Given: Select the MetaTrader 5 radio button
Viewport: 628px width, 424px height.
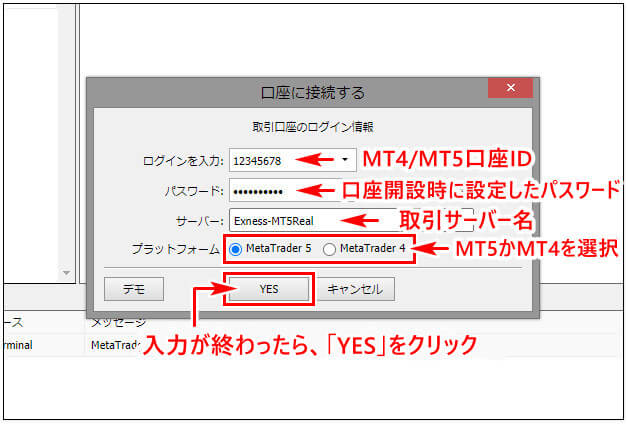Looking at the screenshot, I should pos(236,249).
